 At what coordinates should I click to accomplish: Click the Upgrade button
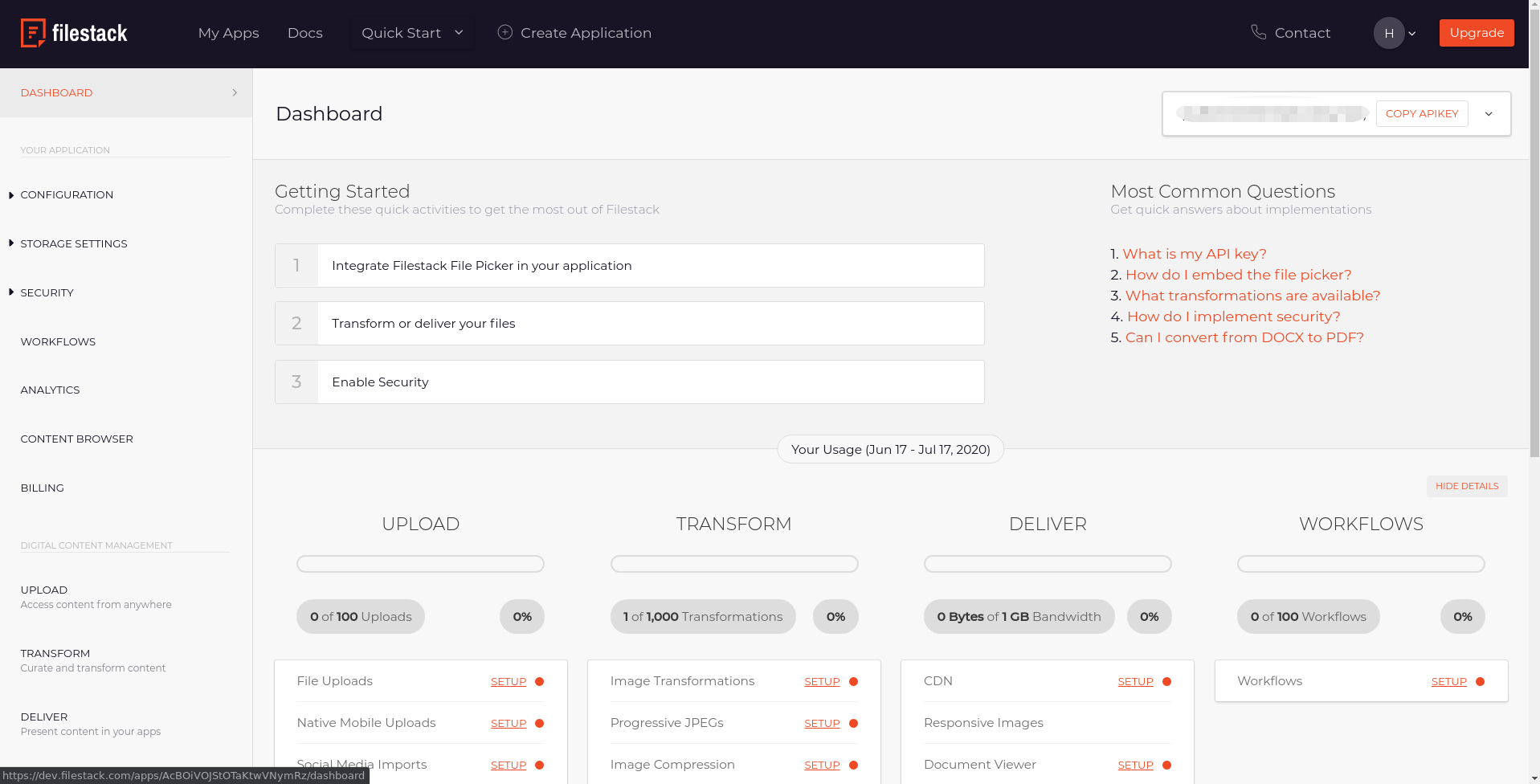click(x=1477, y=33)
